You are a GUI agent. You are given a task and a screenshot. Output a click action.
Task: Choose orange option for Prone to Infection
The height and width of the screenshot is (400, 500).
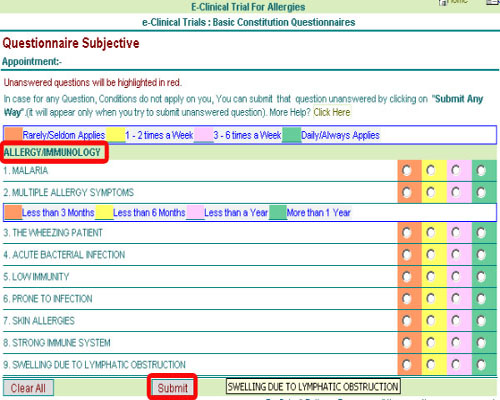(x=406, y=299)
